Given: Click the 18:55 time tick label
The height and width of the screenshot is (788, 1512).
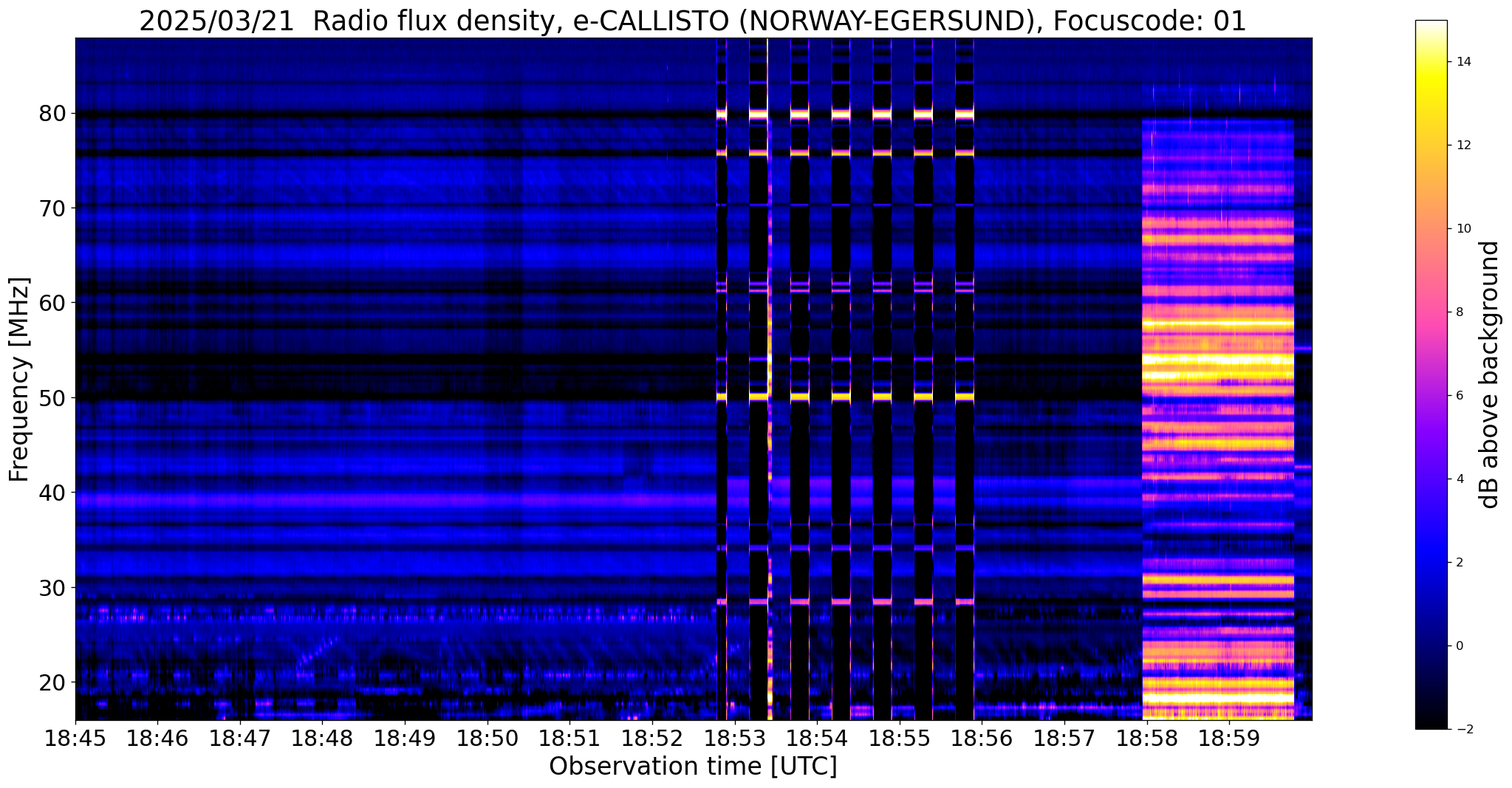Looking at the screenshot, I should (900, 738).
